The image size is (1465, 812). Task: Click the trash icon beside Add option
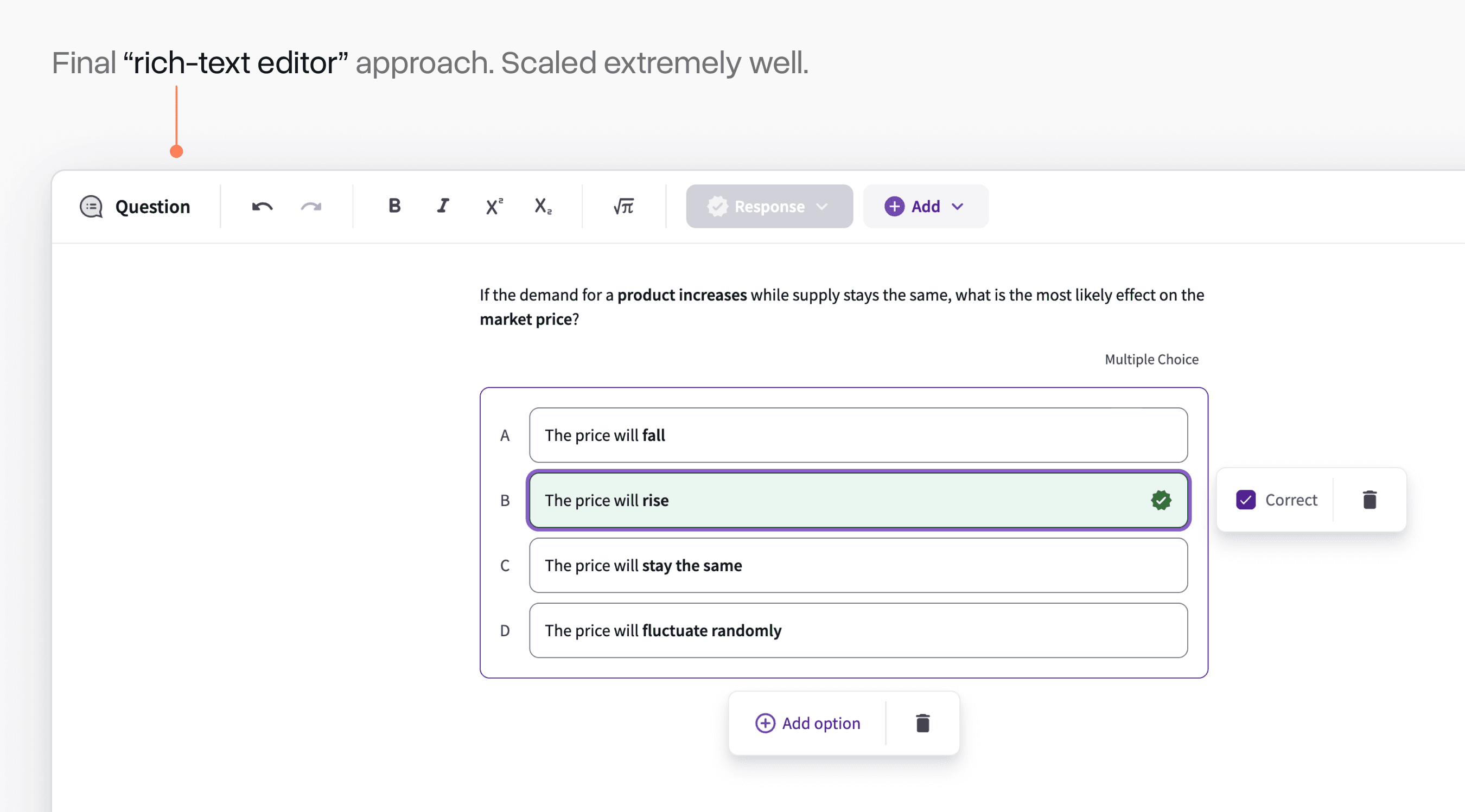[922, 723]
